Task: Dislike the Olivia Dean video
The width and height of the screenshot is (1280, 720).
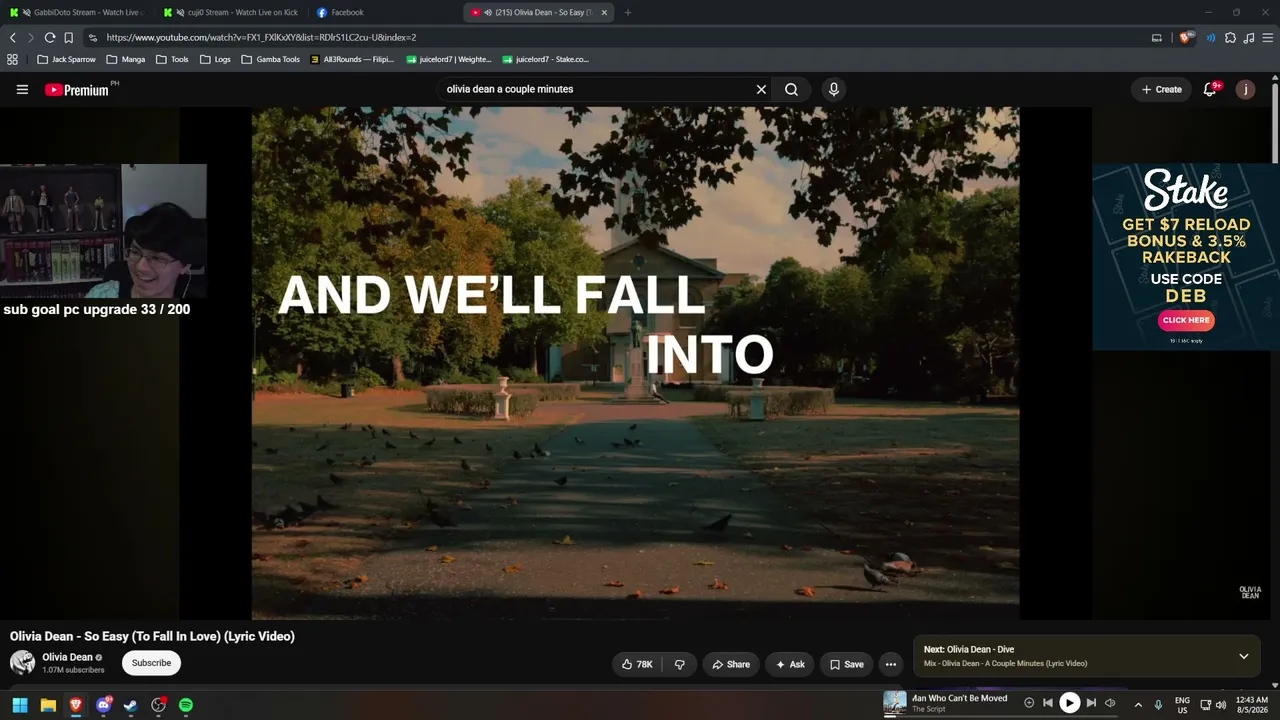Action: pos(679,664)
